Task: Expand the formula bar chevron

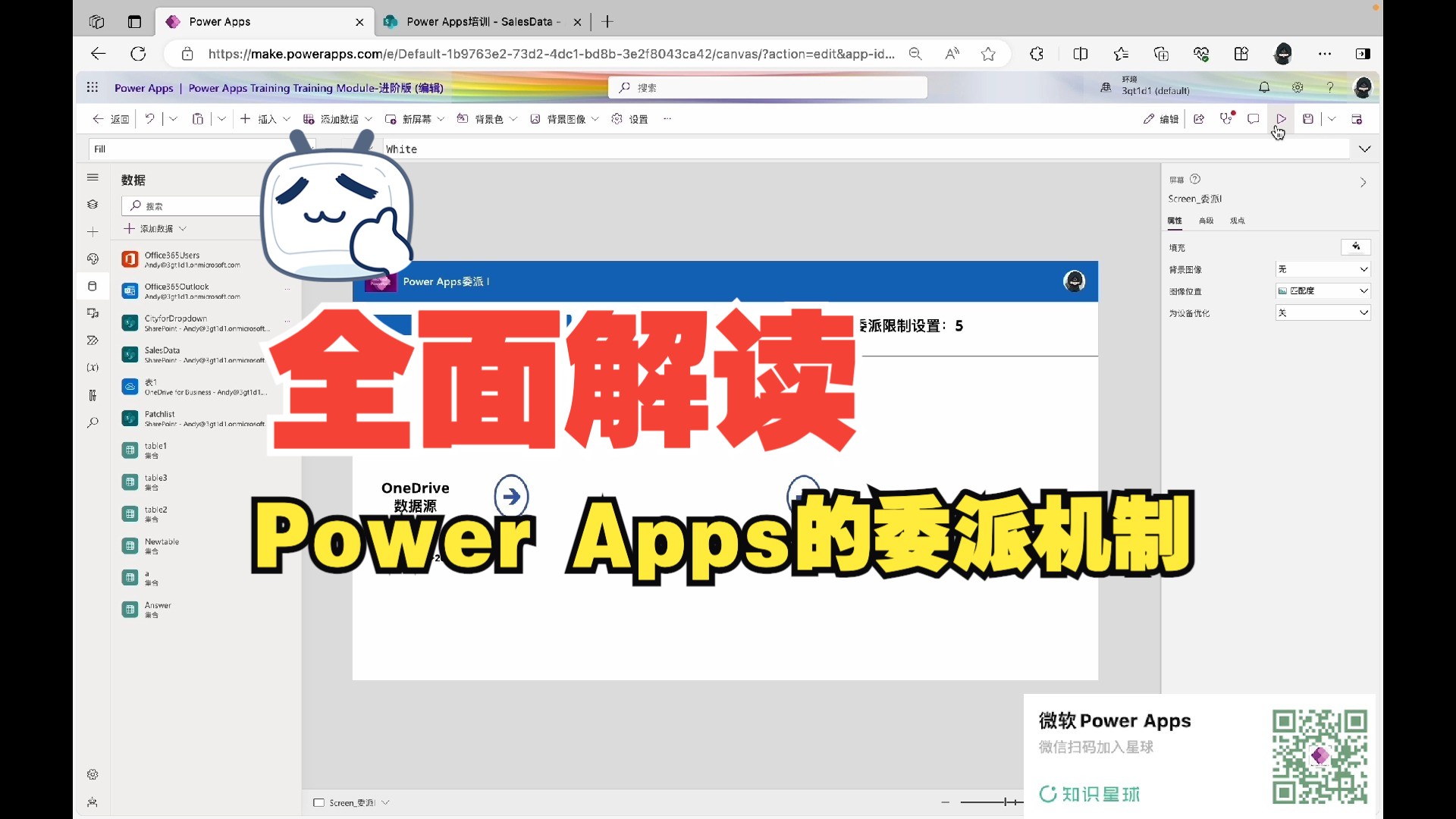Action: 1364,149
